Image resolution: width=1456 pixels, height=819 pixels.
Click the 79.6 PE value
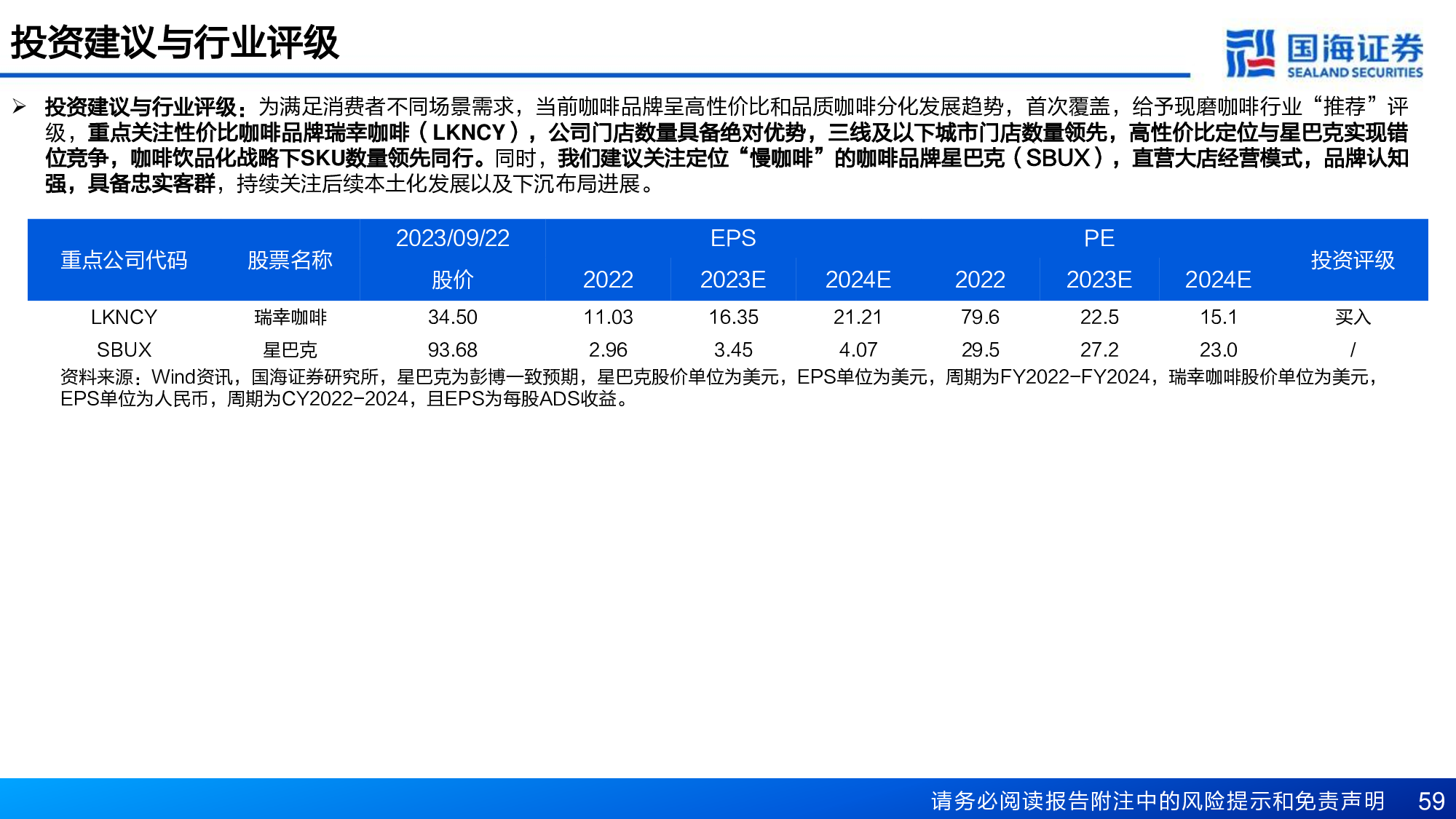click(980, 317)
